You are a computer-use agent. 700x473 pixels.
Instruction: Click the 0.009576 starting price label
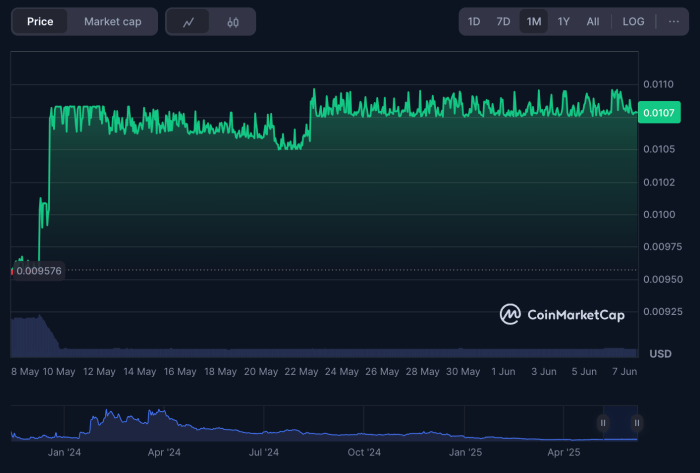37,270
